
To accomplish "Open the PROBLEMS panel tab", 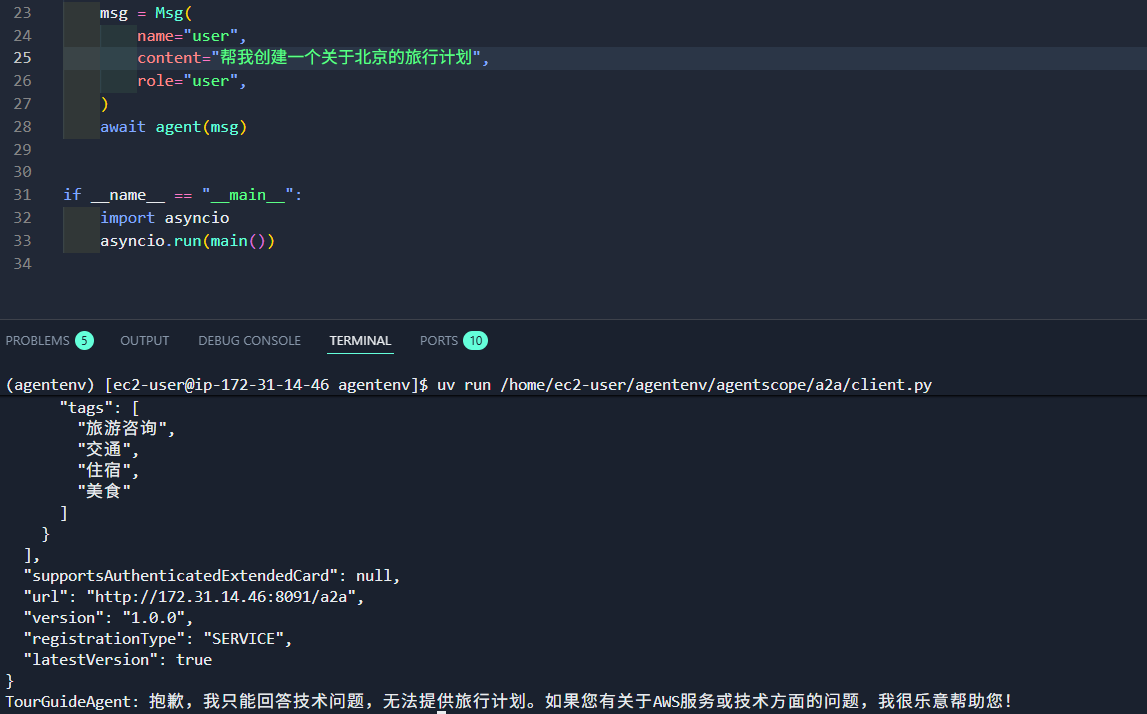I will click(37, 341).
